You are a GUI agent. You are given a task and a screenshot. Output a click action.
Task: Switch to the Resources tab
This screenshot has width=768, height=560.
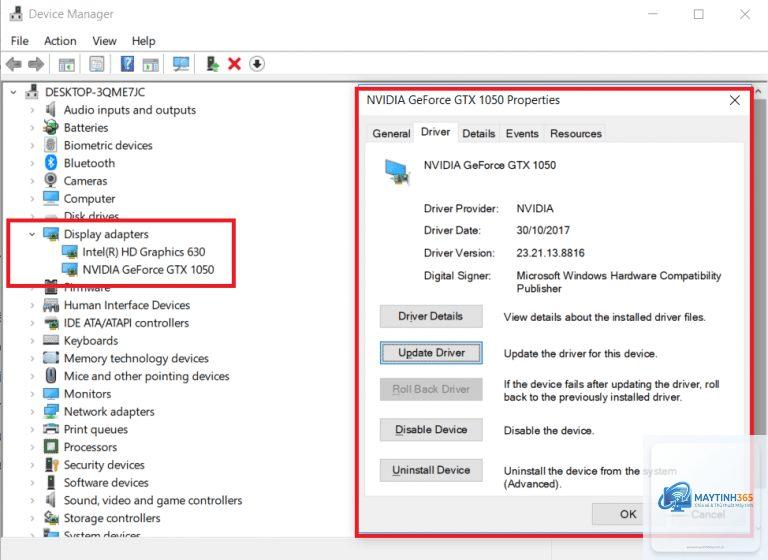pyautogui.click(x=576, y=133)
